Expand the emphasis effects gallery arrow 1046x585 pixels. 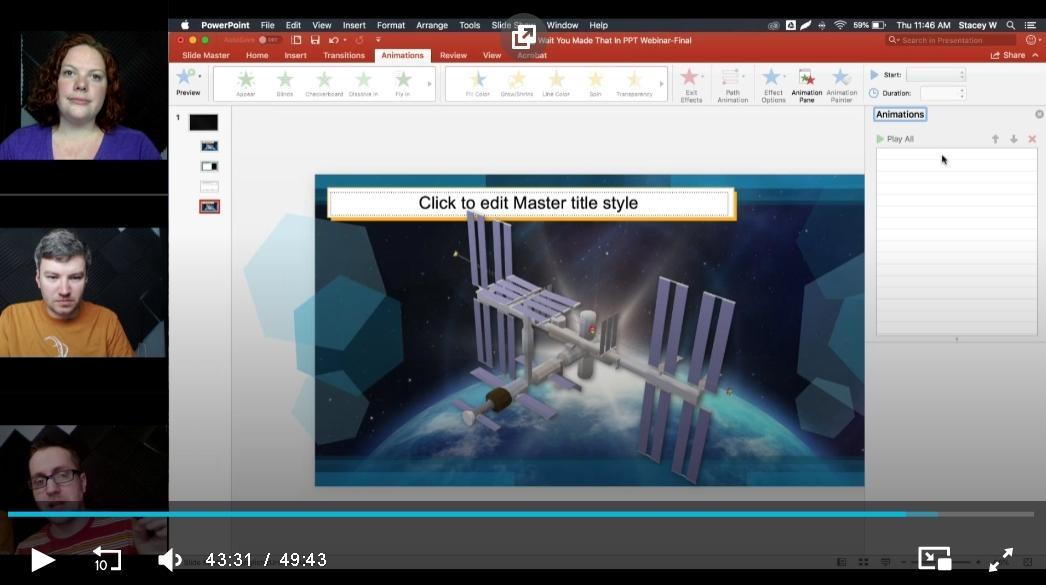(x=661, y=84)
